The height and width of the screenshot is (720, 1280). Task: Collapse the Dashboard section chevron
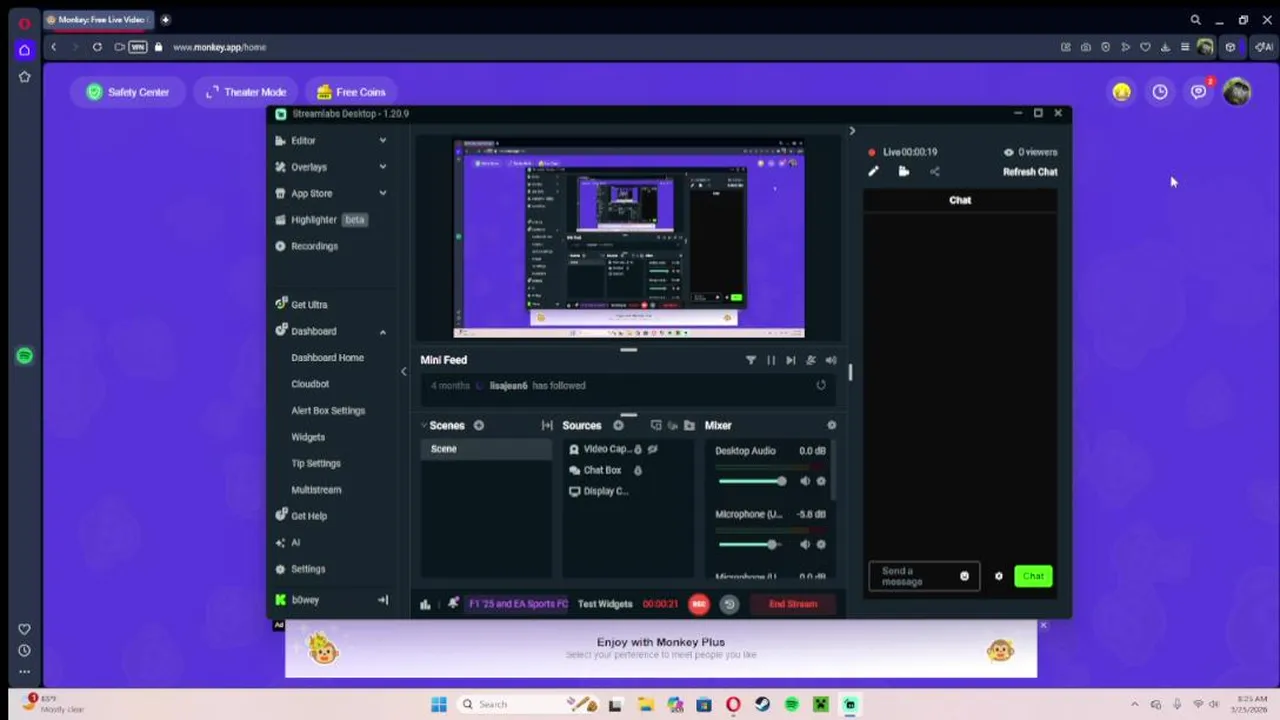pos(382,331)
